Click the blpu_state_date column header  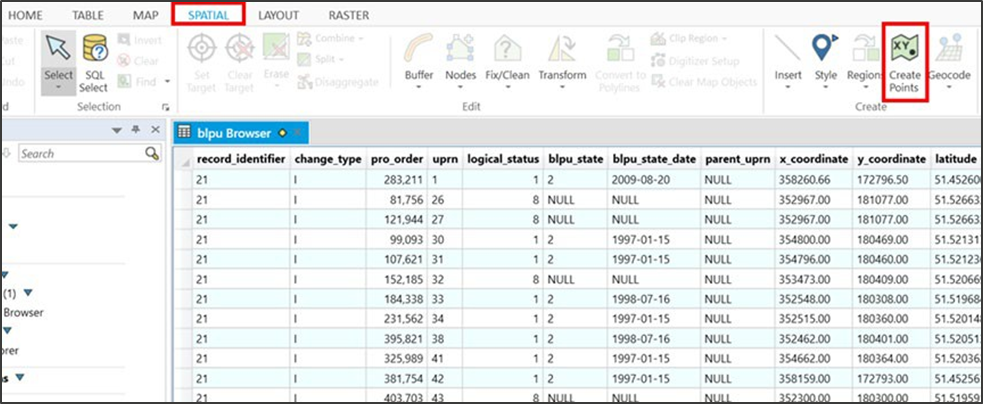pos(653,159)
